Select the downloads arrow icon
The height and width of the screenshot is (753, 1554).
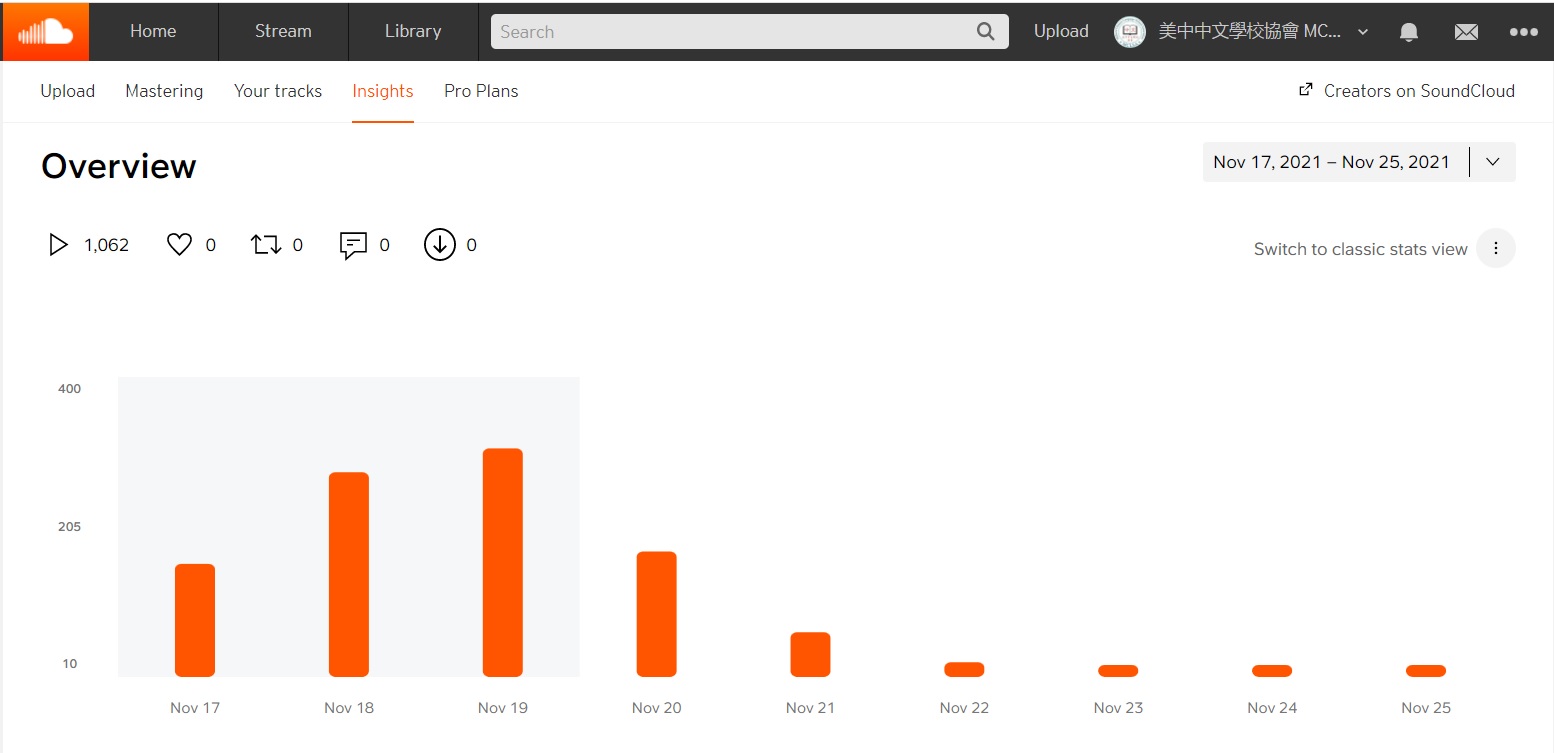pos(439,245)
